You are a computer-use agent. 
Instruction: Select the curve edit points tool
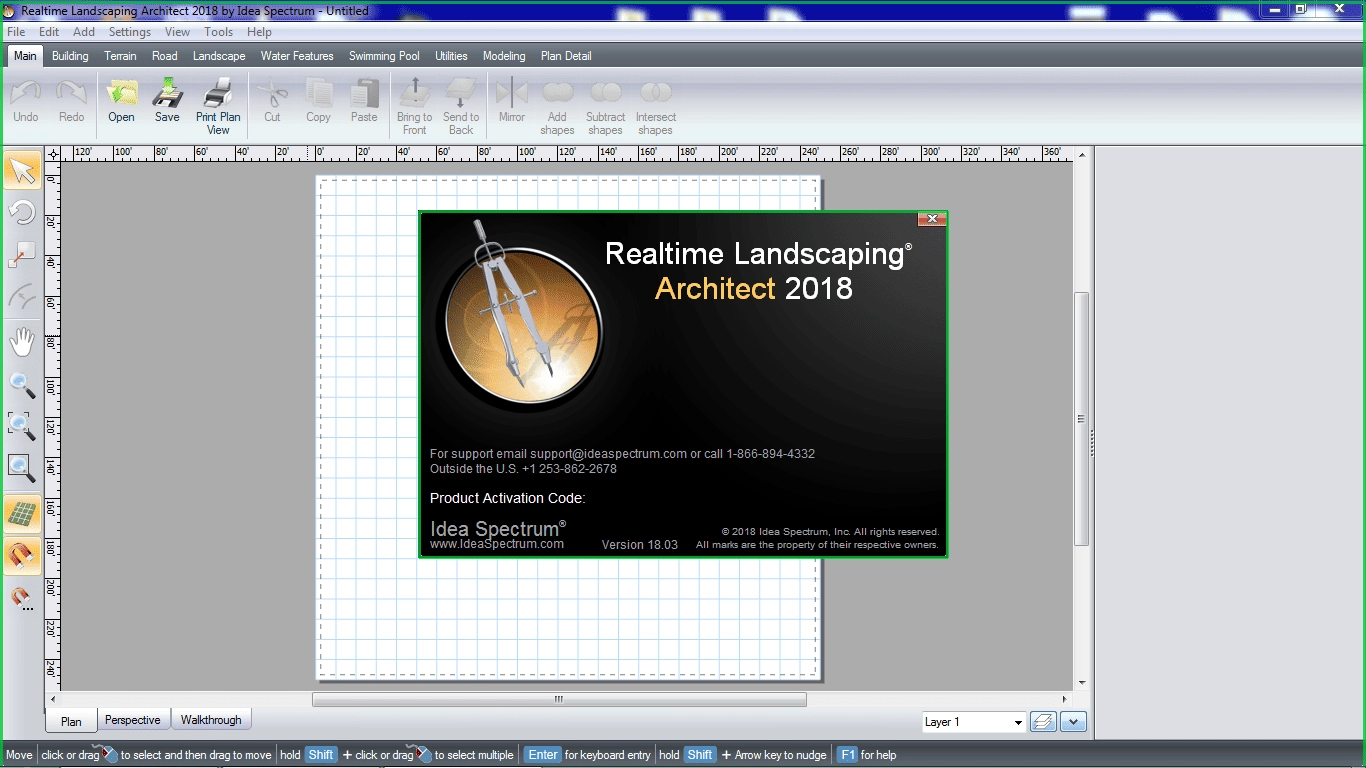click(x=22, y=297)
